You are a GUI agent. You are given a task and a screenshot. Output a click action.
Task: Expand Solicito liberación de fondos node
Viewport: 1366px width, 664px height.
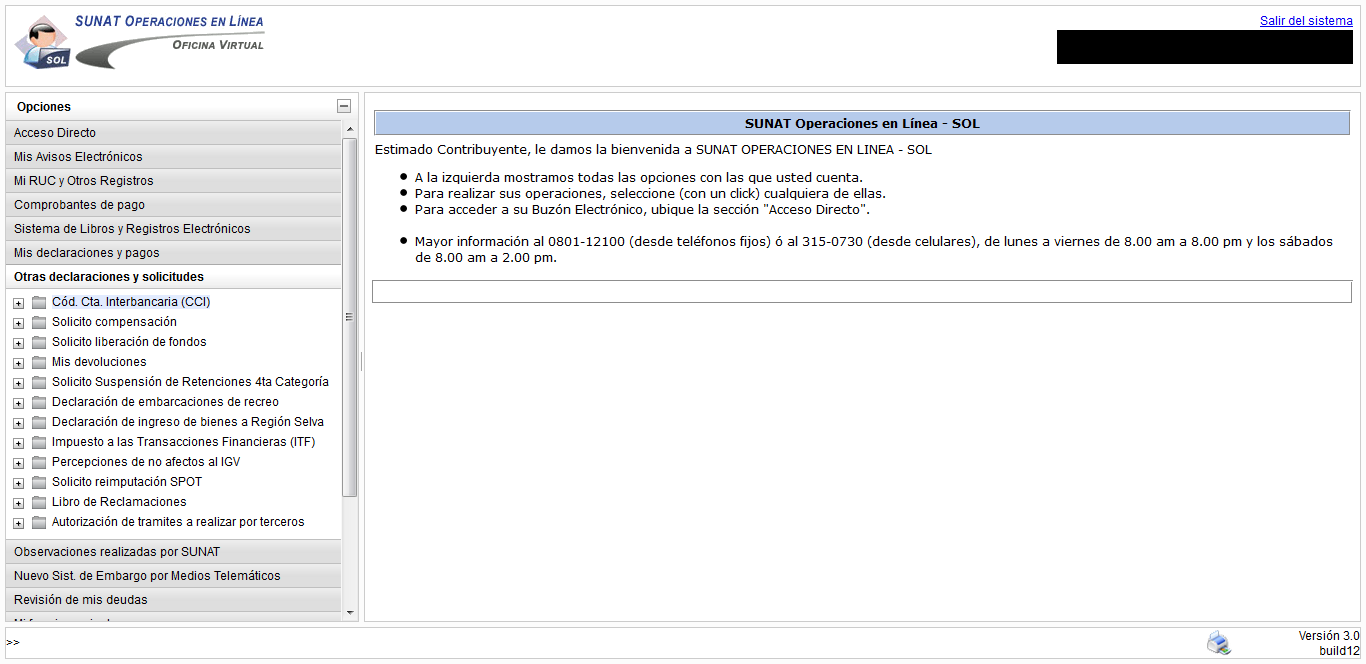point(18,343)
